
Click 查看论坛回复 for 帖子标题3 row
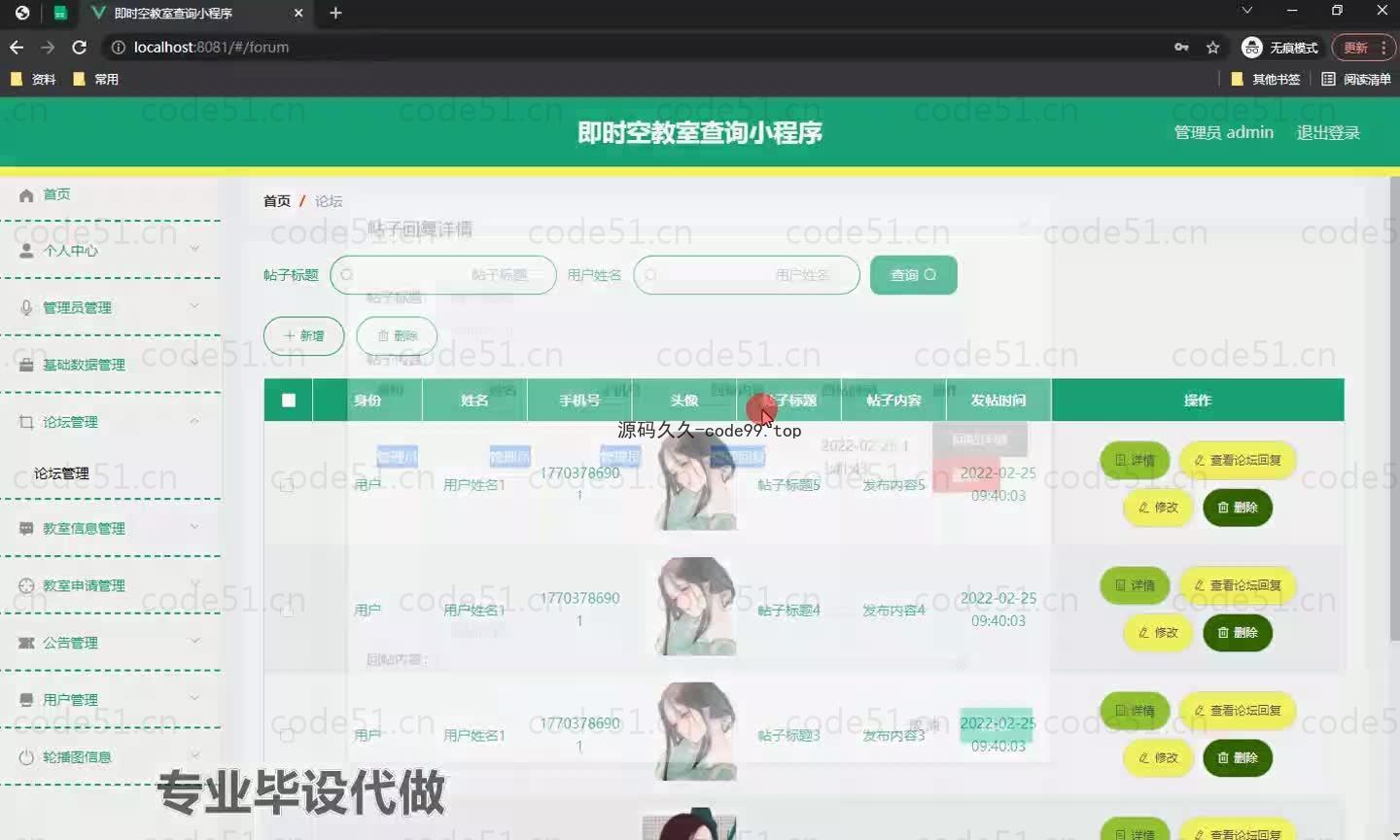pyautogui.click(x=1238, y=711)
